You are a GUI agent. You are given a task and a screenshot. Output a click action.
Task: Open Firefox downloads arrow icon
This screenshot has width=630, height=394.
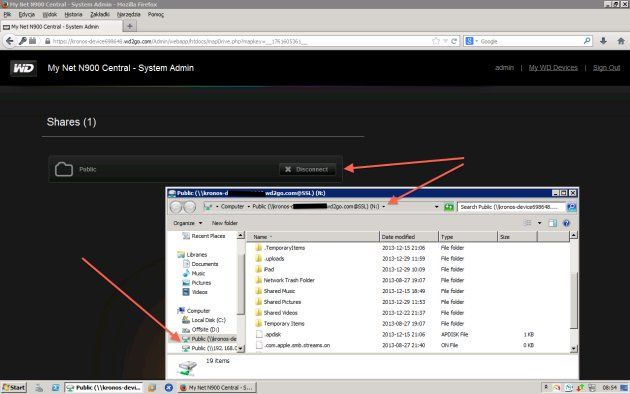tap(603, 41)
